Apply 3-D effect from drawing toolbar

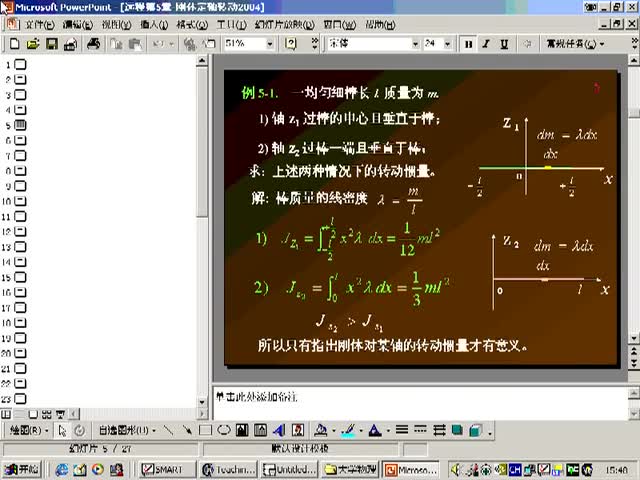point(476,430)
